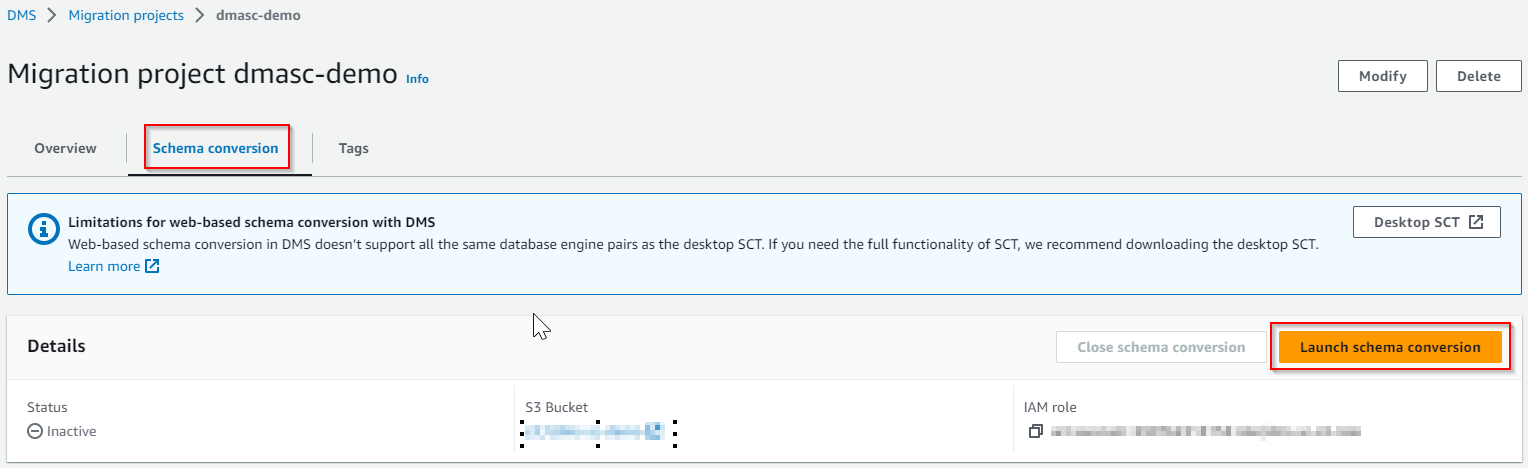Click the Inactive status icon
Viewport: 1528px width, 468px height.
coord(34,431)
